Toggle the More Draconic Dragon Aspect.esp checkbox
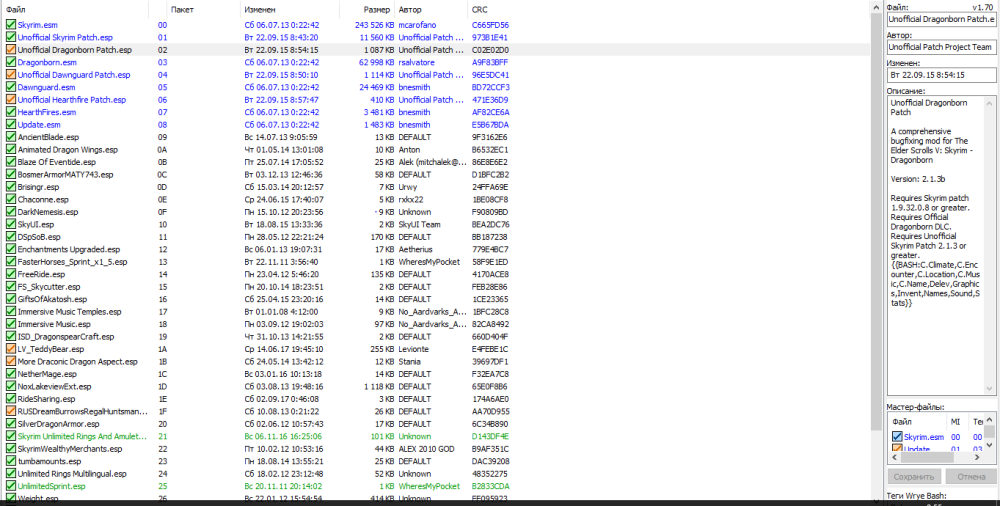 click(11, 361)
